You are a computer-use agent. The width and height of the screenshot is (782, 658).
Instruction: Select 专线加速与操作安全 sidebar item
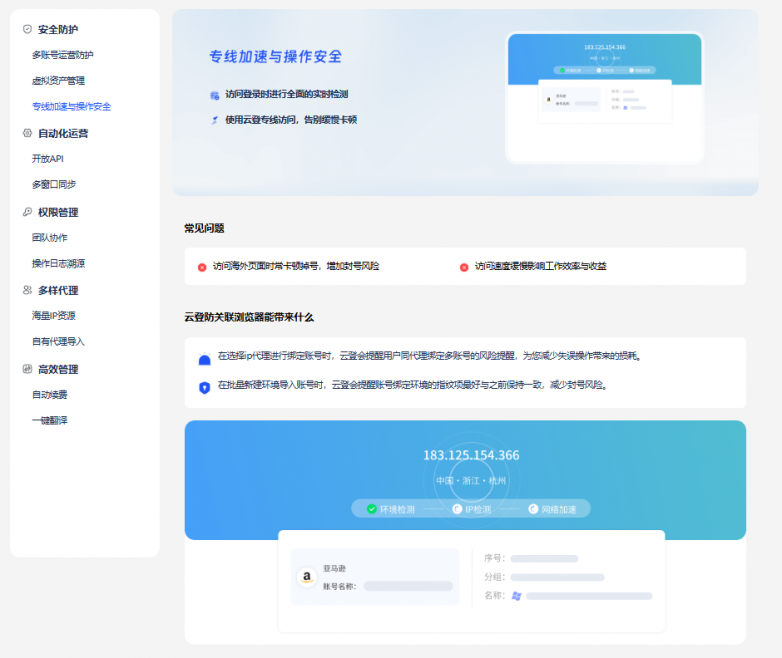pos(71,107)
